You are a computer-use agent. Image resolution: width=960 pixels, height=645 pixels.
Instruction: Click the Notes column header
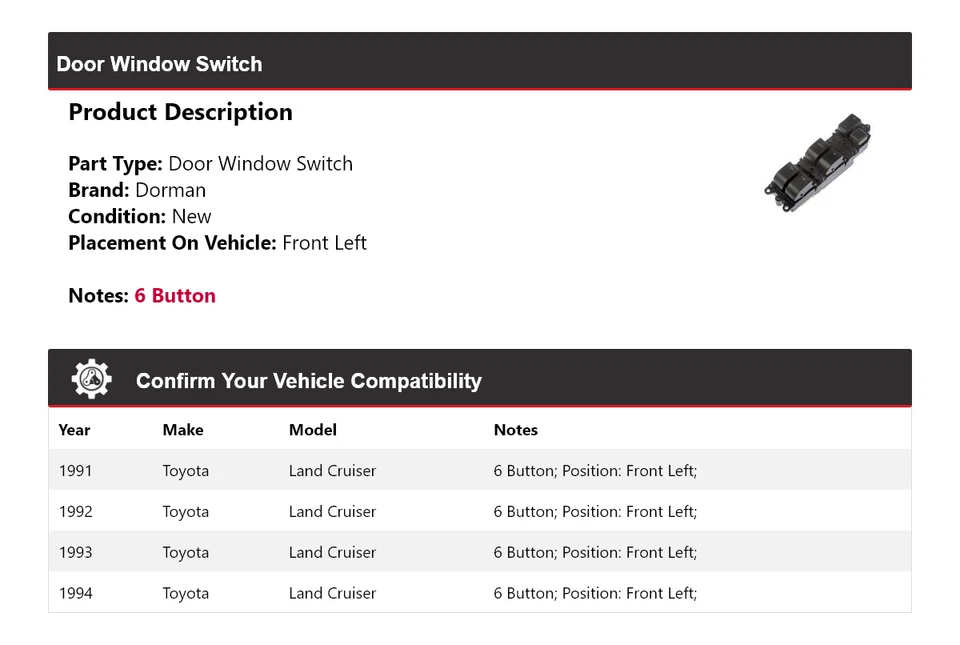tap(516, 430)
